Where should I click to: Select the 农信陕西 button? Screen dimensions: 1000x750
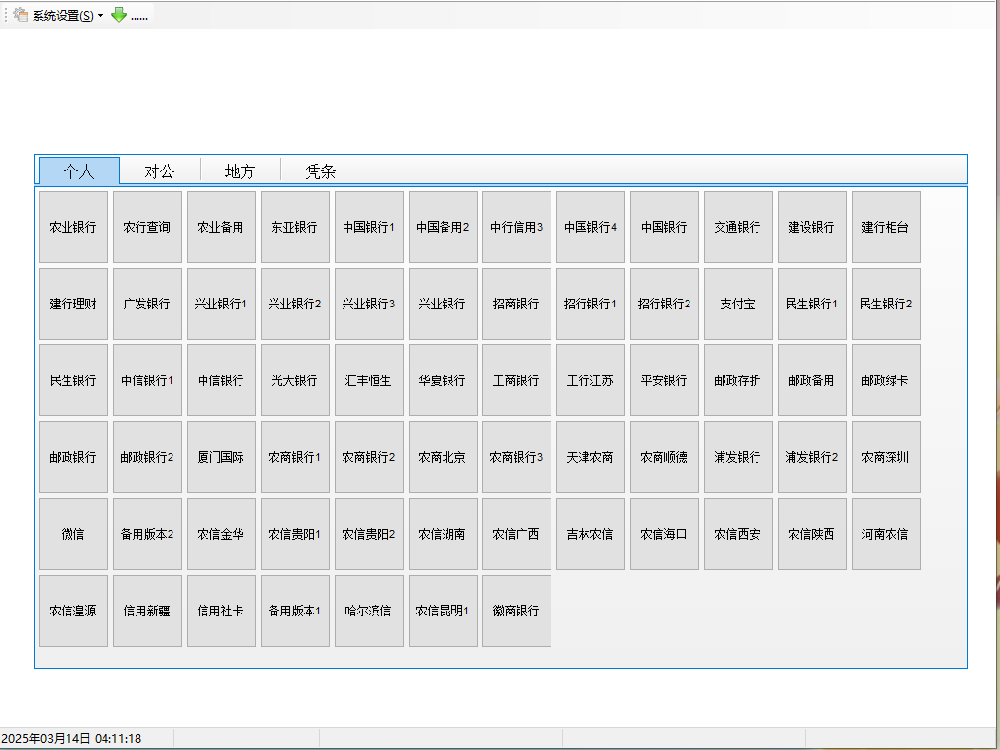point(812,534)
